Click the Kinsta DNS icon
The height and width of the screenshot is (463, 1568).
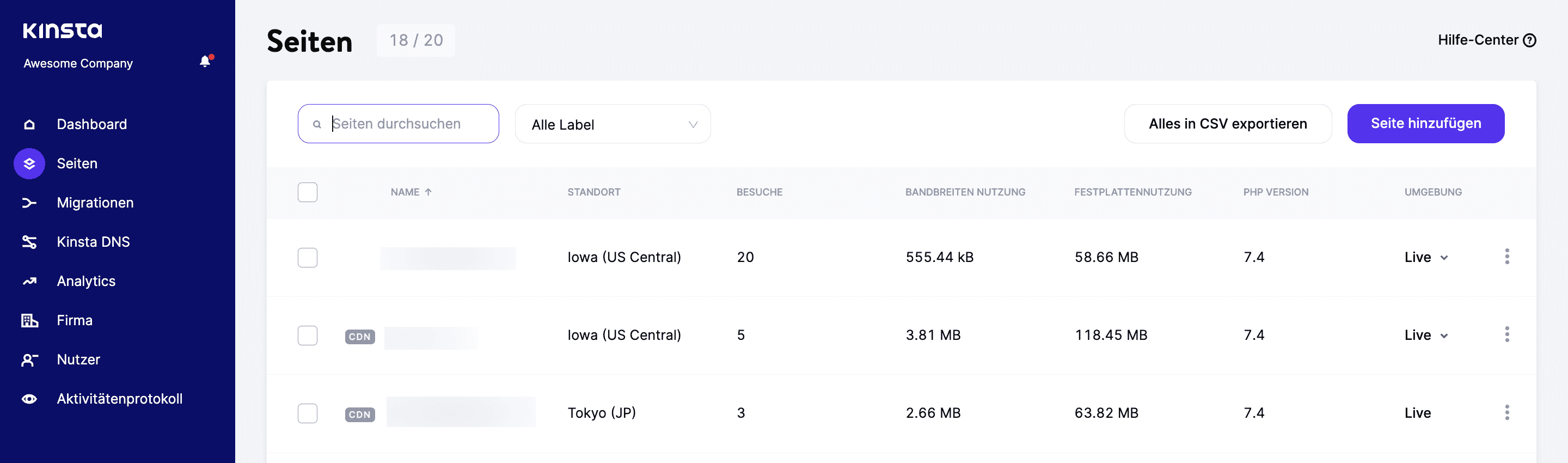(29, 242)
